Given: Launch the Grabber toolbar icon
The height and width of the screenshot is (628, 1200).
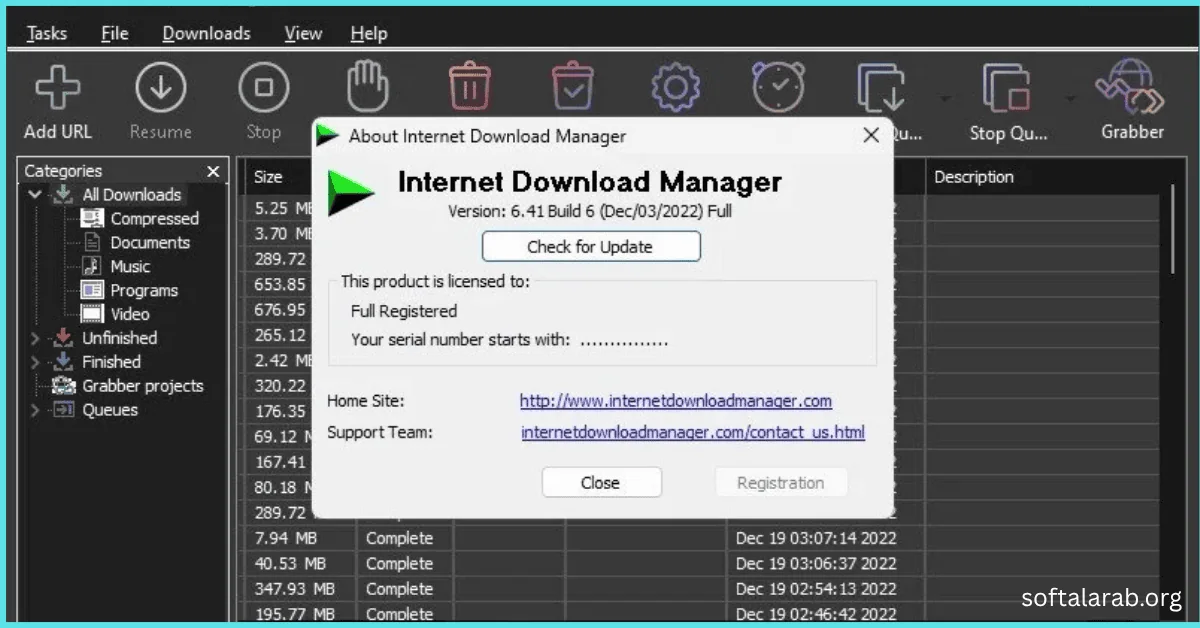Looking at the screenshot, I should [1131, 88].
